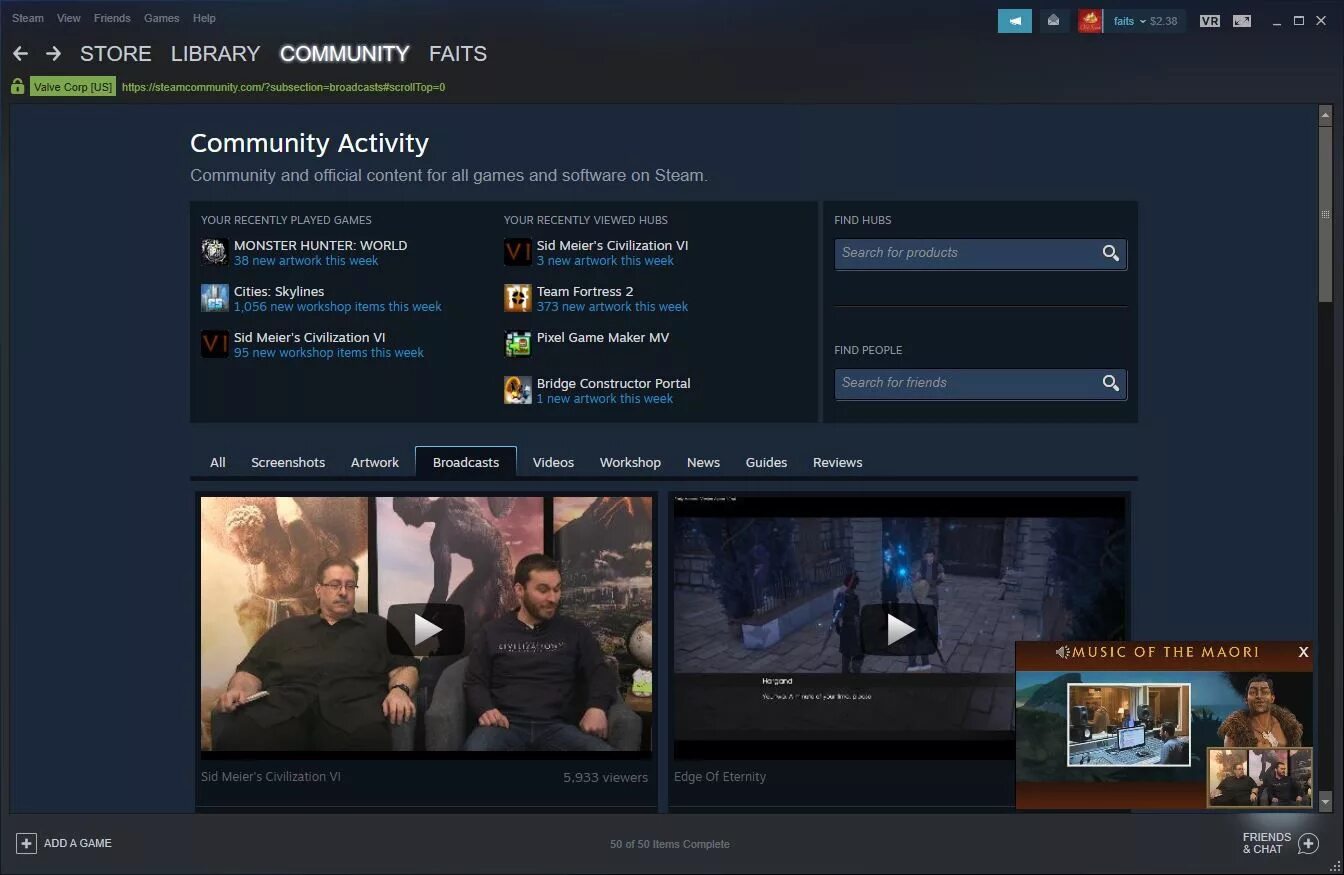Click '50 of 50 Items Complete' downloads status
The image size is (1344, 875).
click(x=670, y=844)
